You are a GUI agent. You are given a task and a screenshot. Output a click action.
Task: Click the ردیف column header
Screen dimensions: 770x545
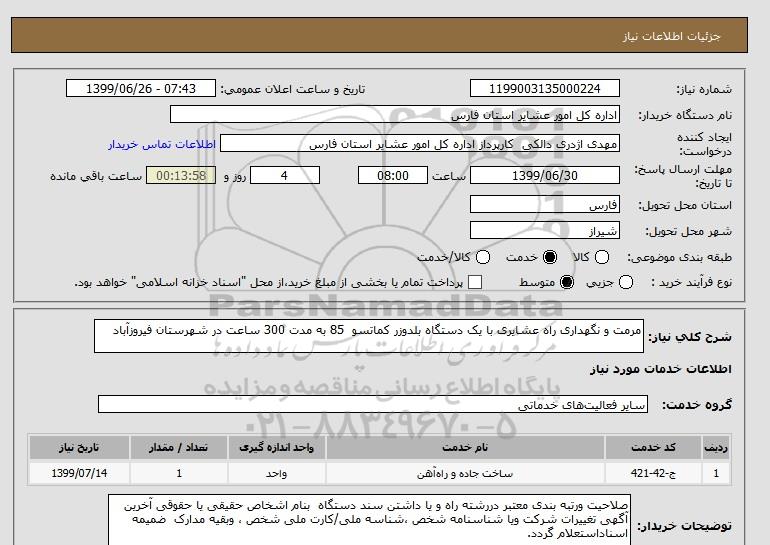[x=716, y=447]
